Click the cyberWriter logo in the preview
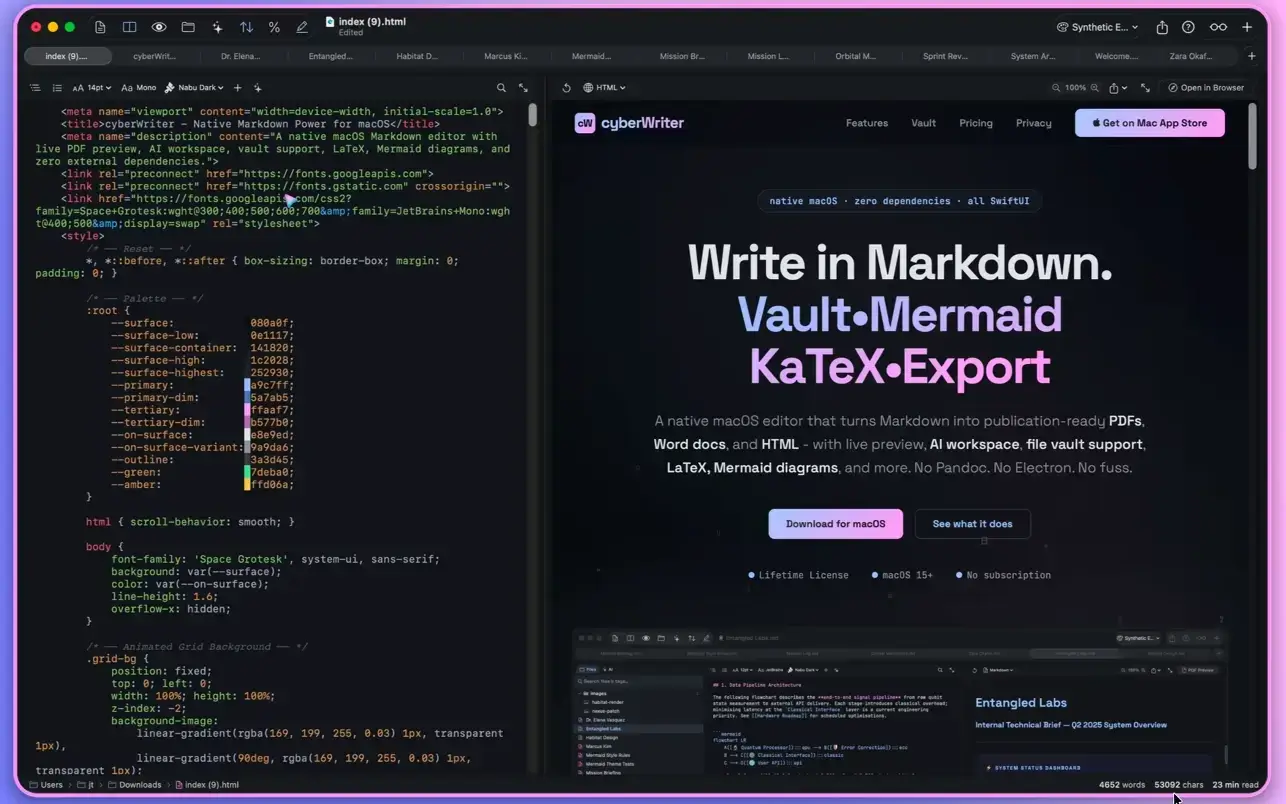Viewport: 1286px width, 804px height. click(629, 123)
